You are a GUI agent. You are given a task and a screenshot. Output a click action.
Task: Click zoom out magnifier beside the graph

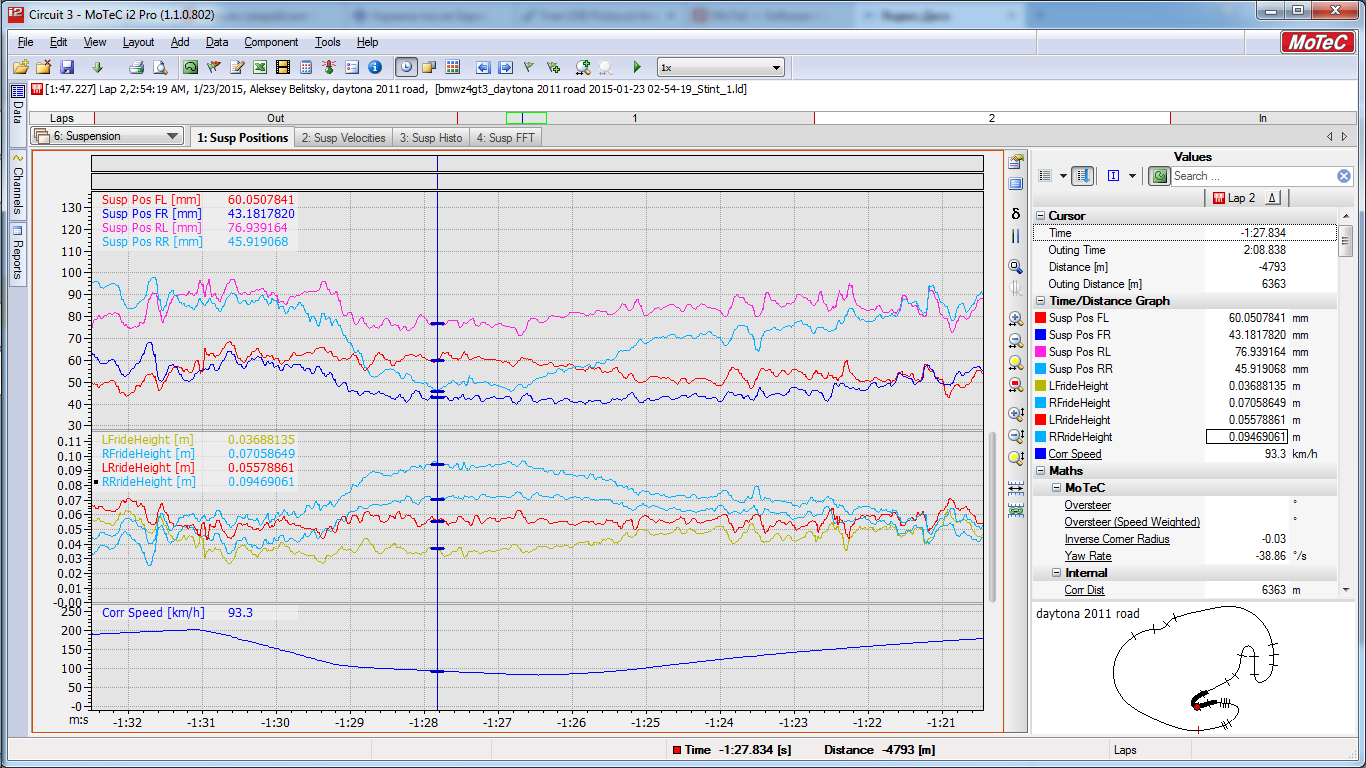1016,341
